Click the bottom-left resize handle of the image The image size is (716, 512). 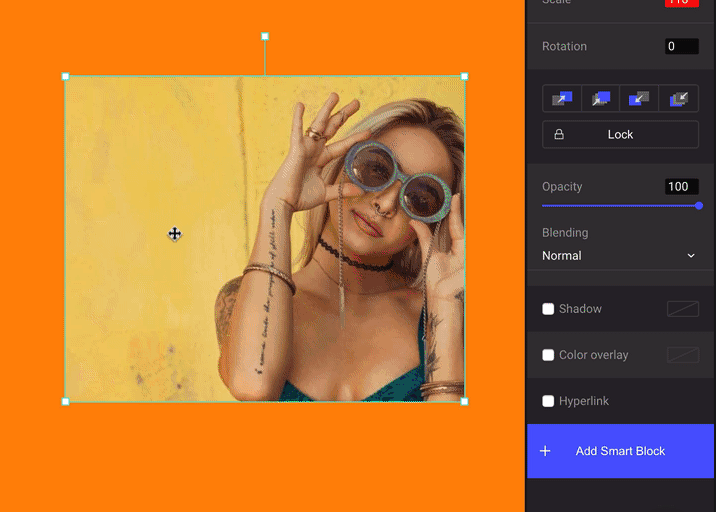66,401
